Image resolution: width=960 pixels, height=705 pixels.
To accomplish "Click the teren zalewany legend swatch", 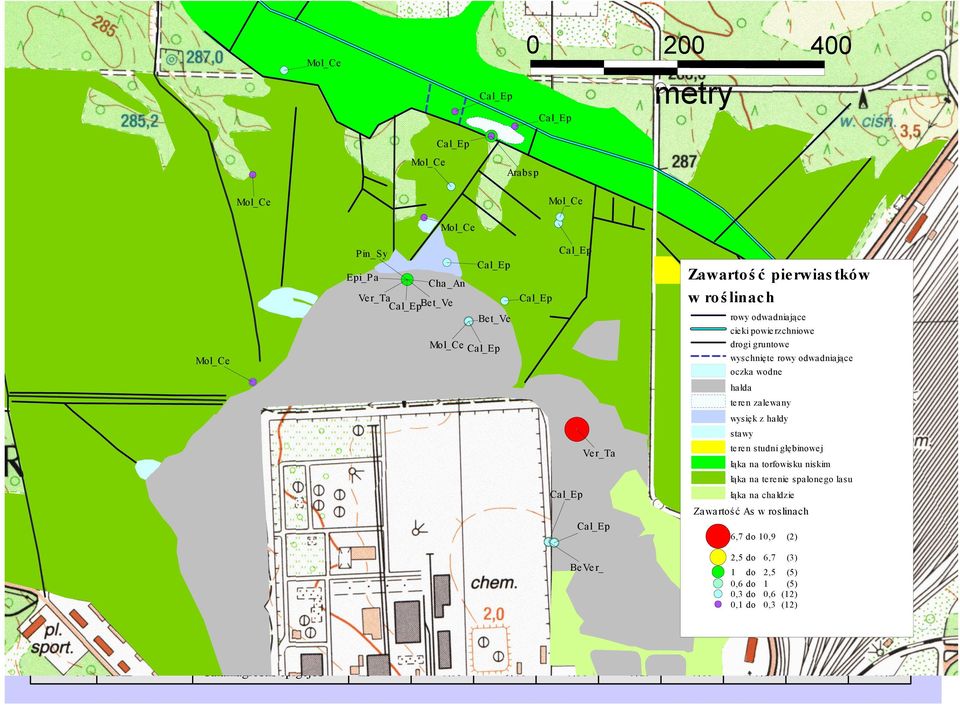I will (708, 402).
